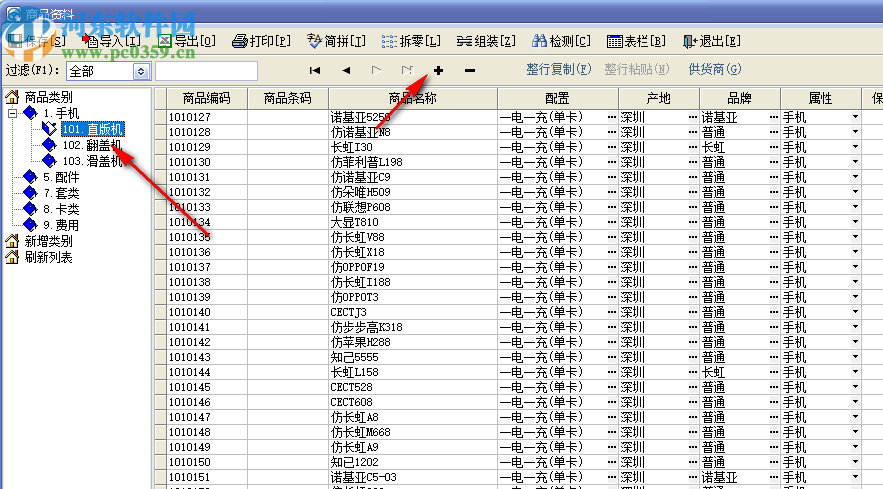Click the 检测 check toolbar button
The height and width of the screenshot is (489, 883).
561,41
